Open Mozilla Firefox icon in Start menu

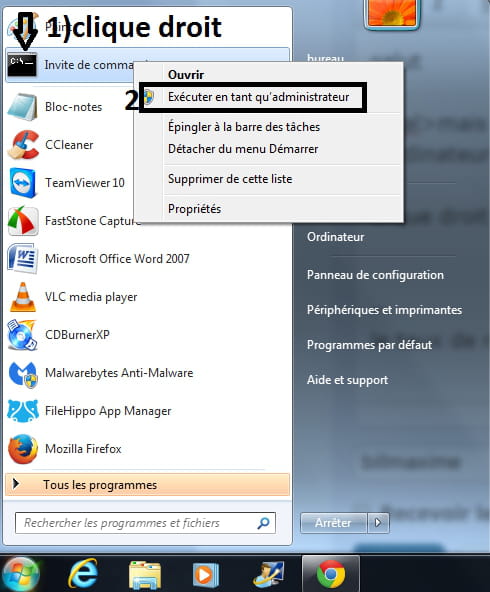pyautogui.click(x=23, y=449)
